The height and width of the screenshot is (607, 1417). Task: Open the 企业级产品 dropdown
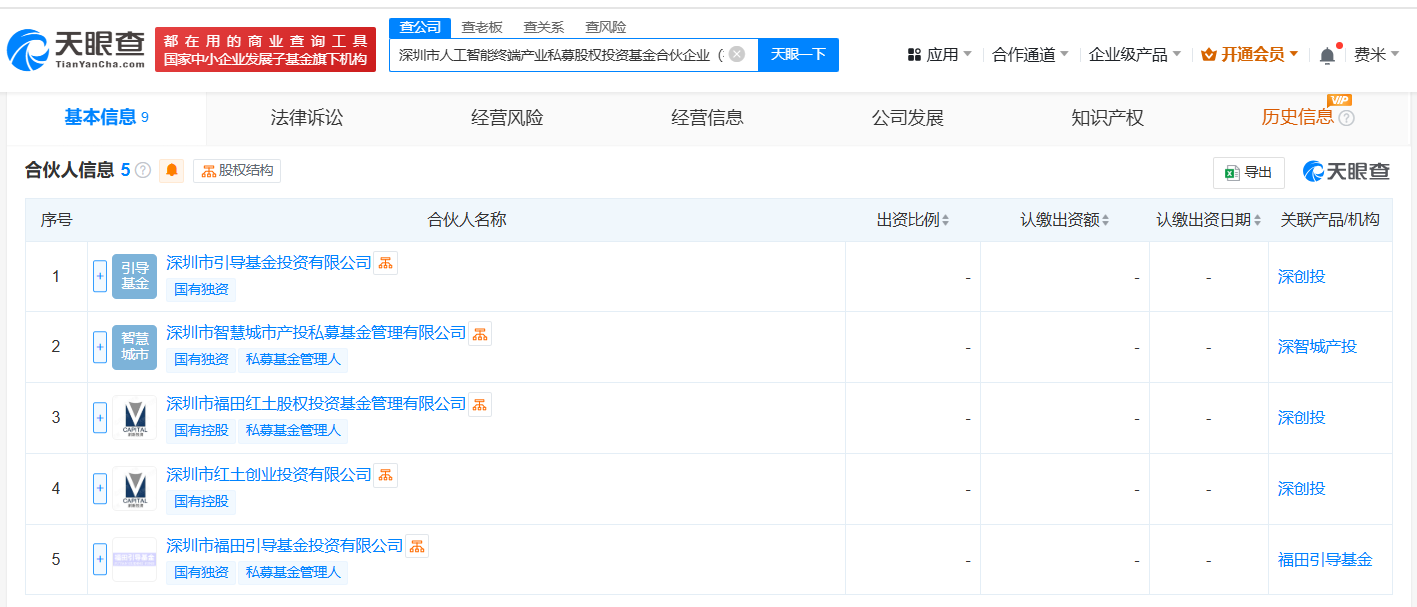[x=1134, y=54]
